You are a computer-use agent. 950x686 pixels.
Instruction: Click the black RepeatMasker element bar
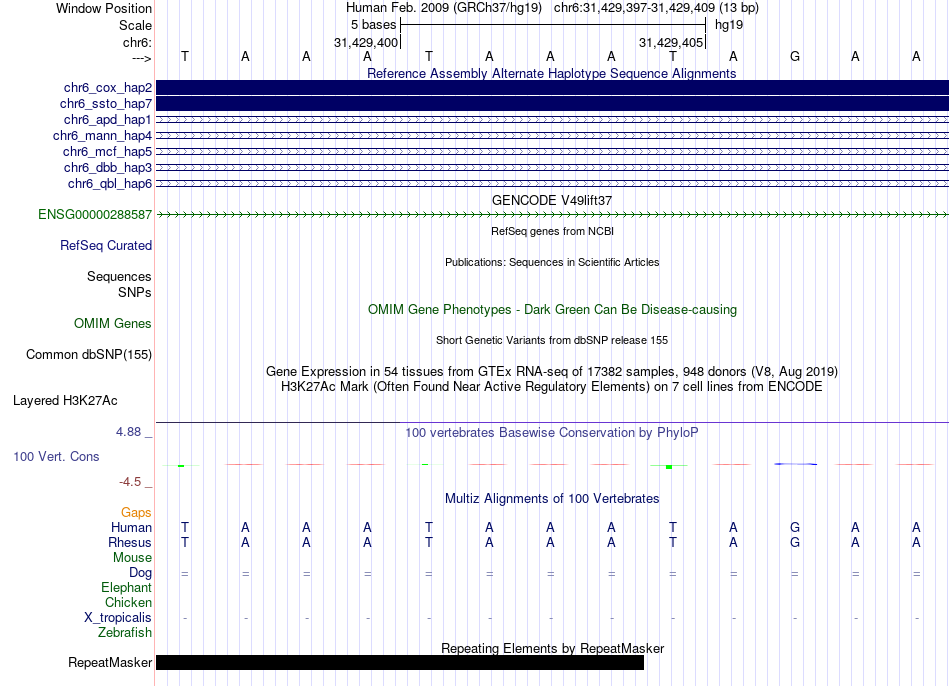point(400,662)
